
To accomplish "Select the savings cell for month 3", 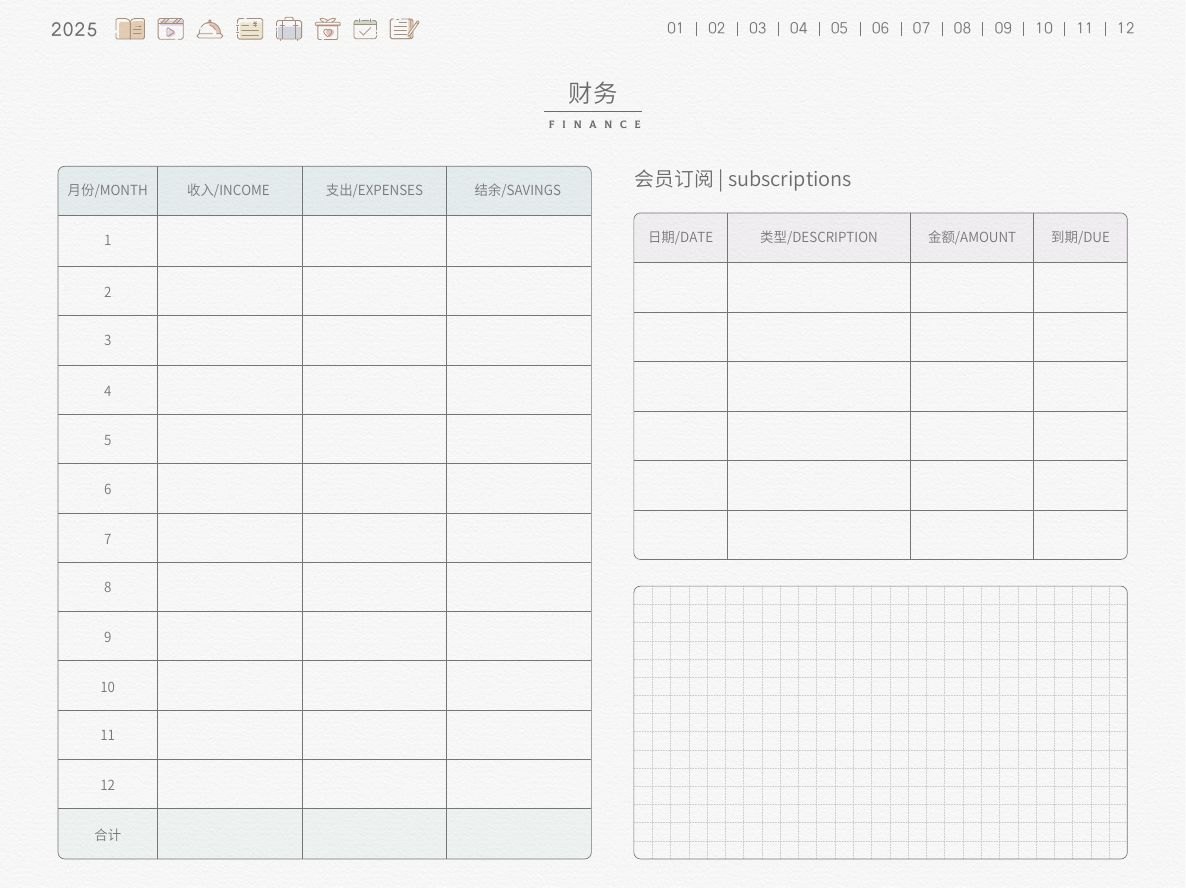I will tap(518, 340).
